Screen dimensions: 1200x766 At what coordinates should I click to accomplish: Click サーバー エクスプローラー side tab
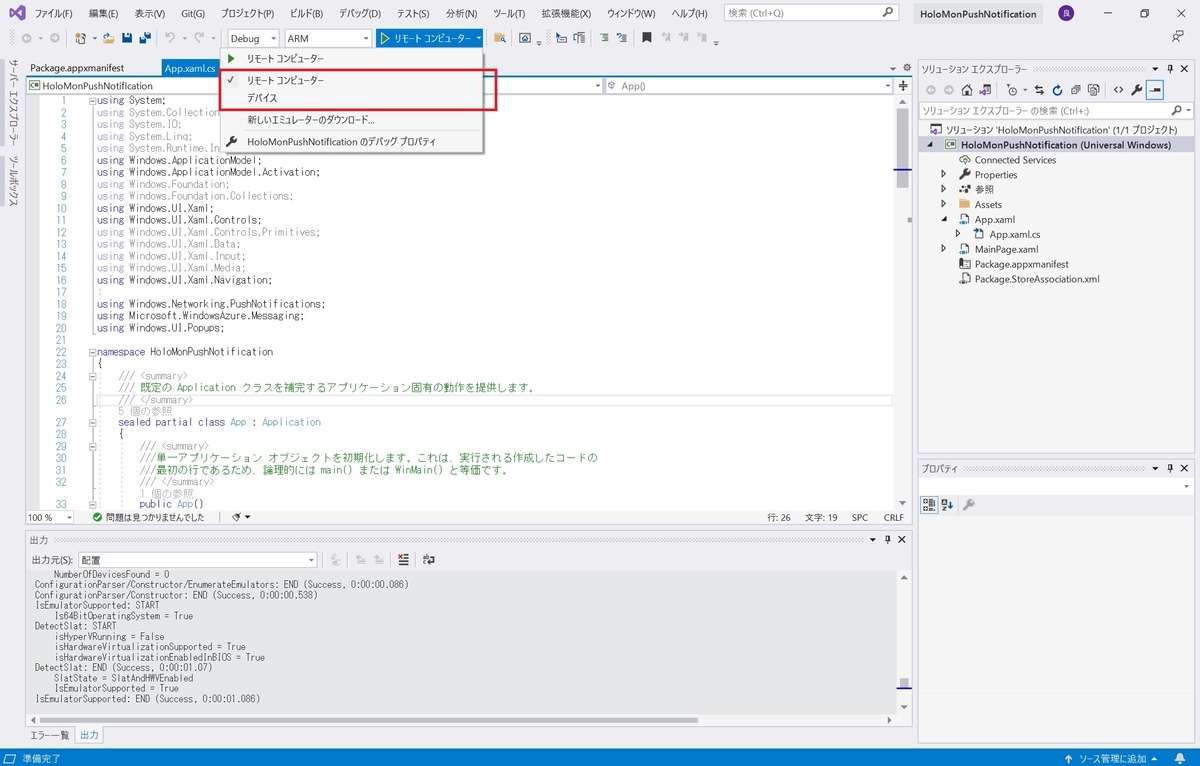pyautogui.click(x=13, y=105)
